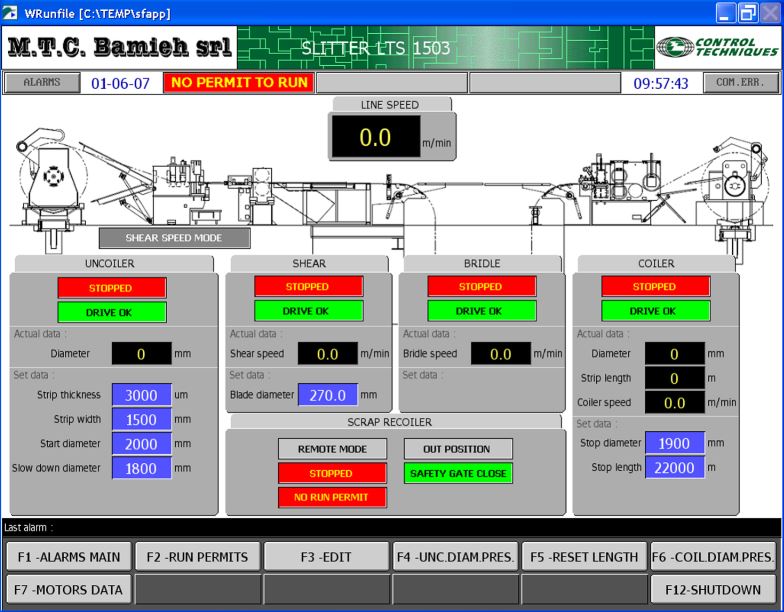Edit Stop length value 22000
The height and width of the screenshot is (612, 784).
pos(674,468)
